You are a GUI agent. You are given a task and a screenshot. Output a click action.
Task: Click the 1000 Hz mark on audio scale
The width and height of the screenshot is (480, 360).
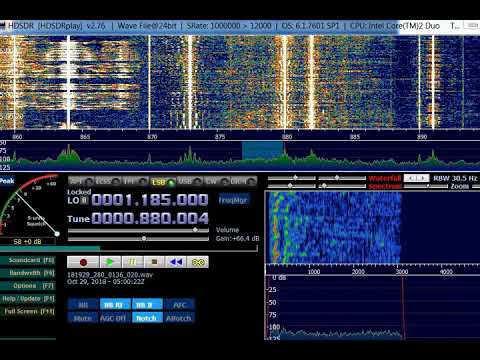click(313, 272)
